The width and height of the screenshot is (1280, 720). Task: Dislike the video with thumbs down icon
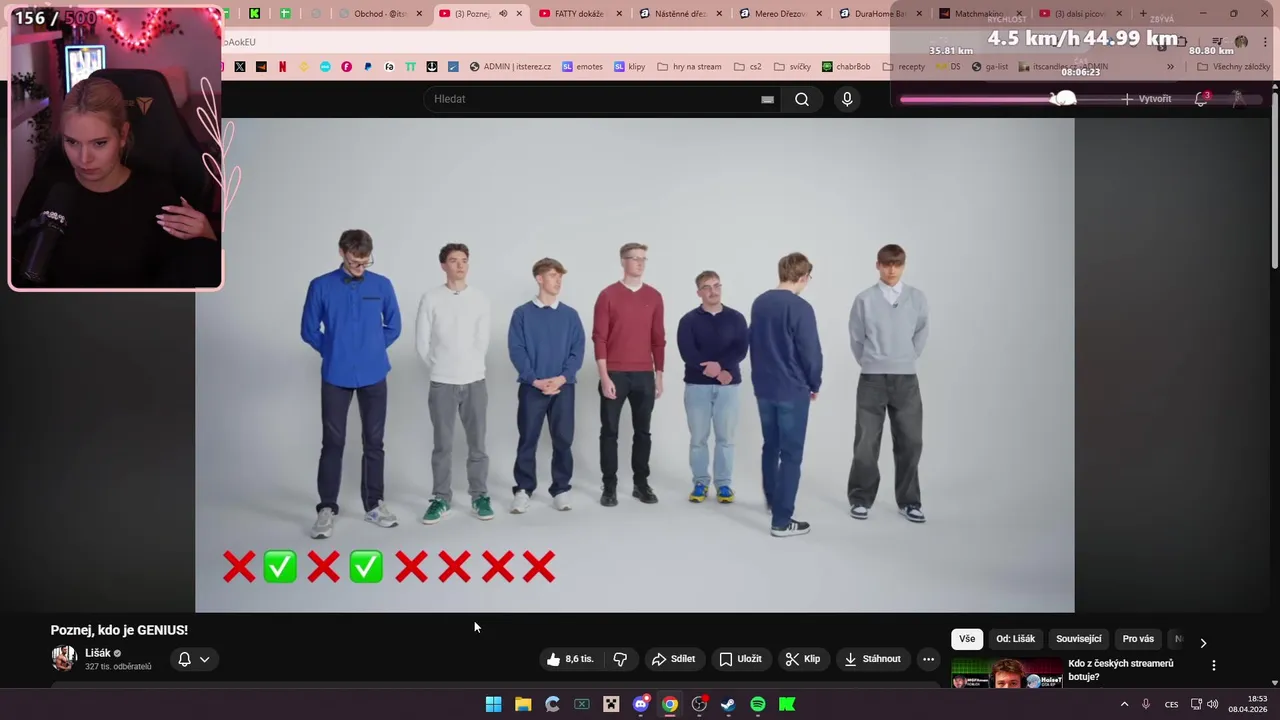(x=620, y=659)
